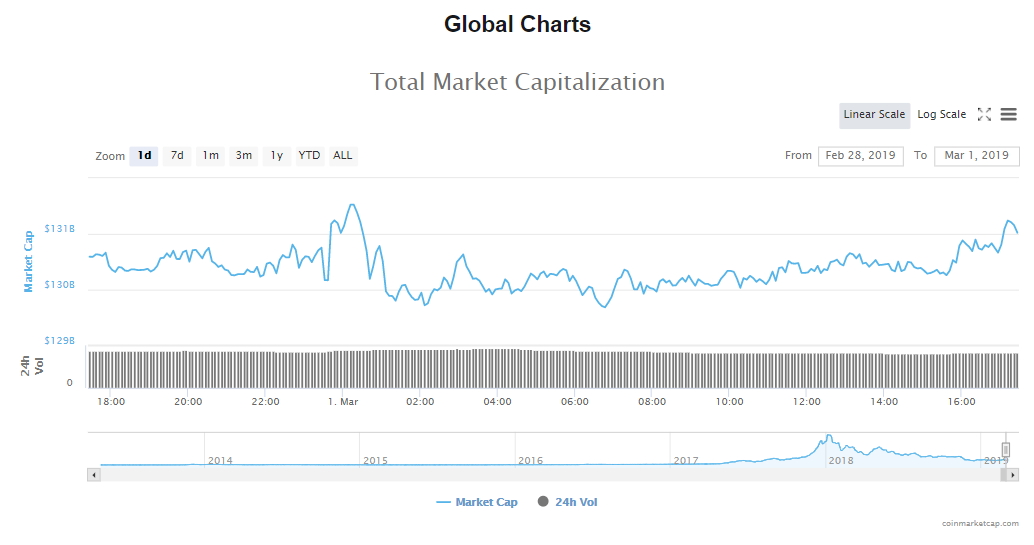Open the chart hamburger menu

[1008, 115]
